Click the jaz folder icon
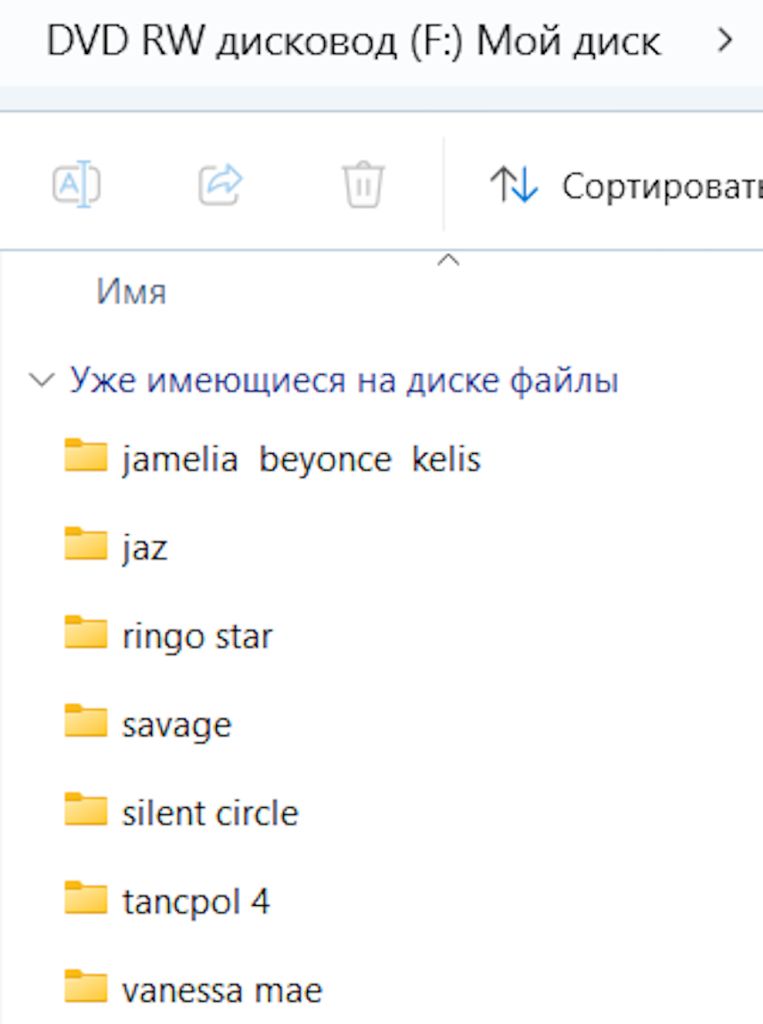This screenshot has width=763, height=1024. 86,543
